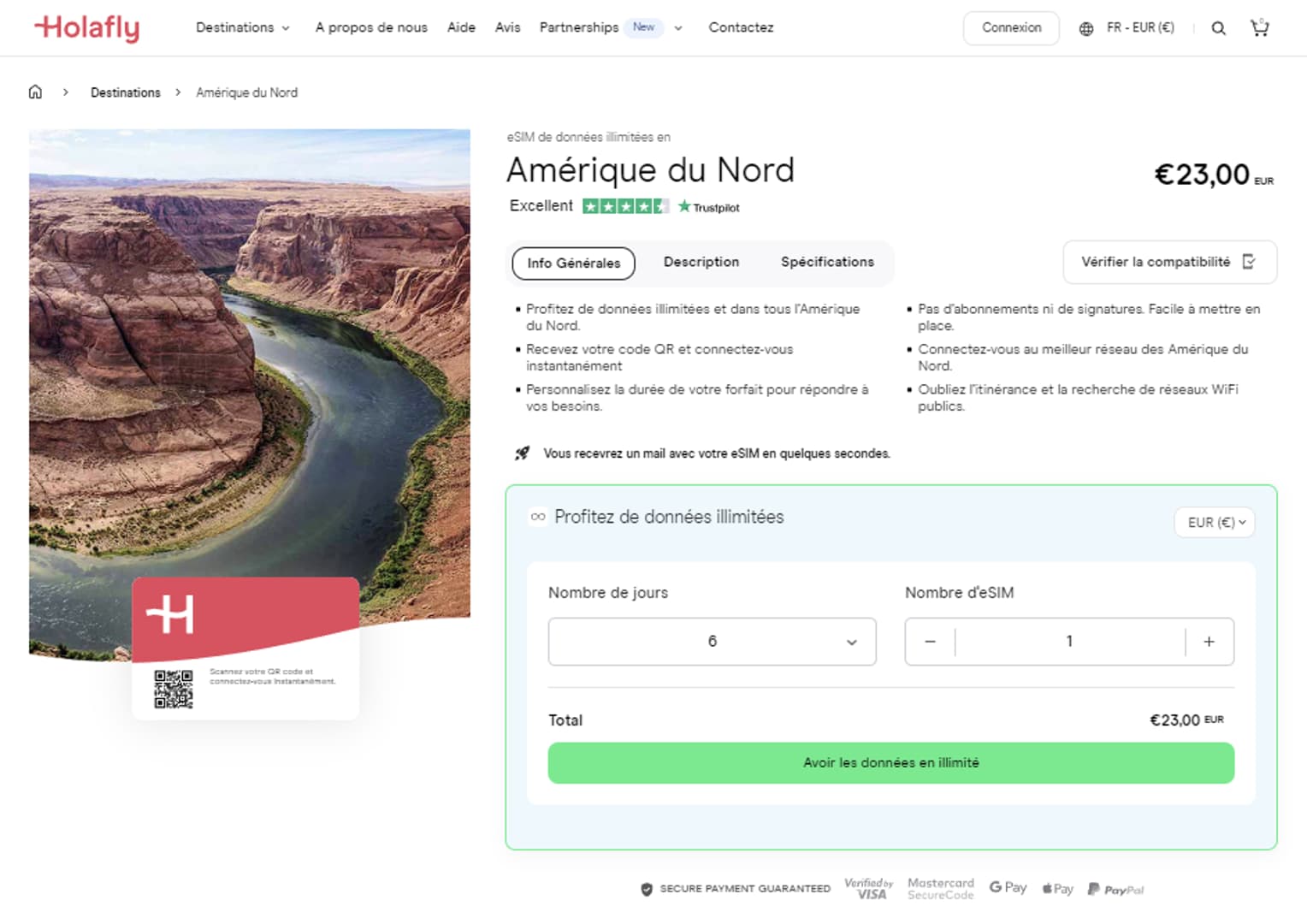Click the canyon product image
The image size is (1307, 924).
[x=249, y=359]
